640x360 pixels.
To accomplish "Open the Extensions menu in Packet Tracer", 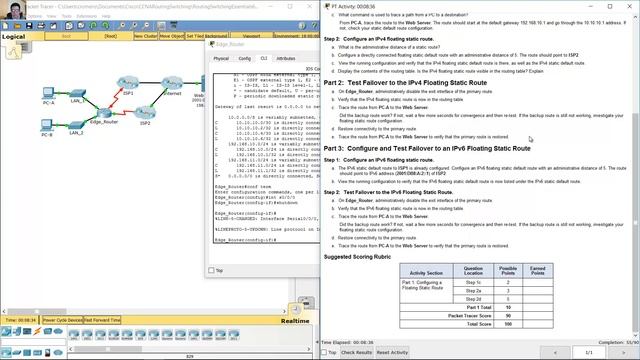I will [87, 16].
